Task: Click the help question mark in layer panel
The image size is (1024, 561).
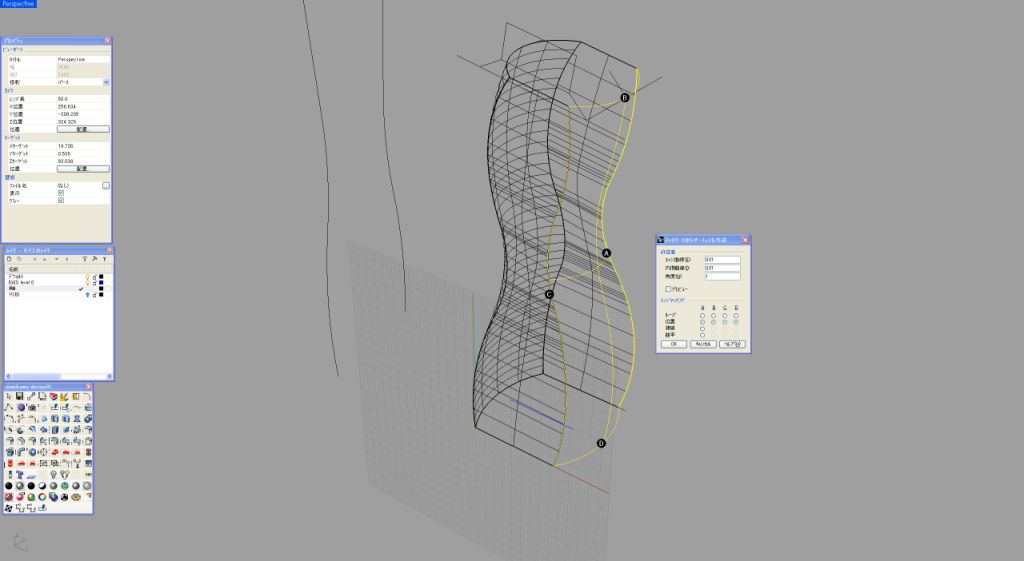Action: tap(105, 259)
